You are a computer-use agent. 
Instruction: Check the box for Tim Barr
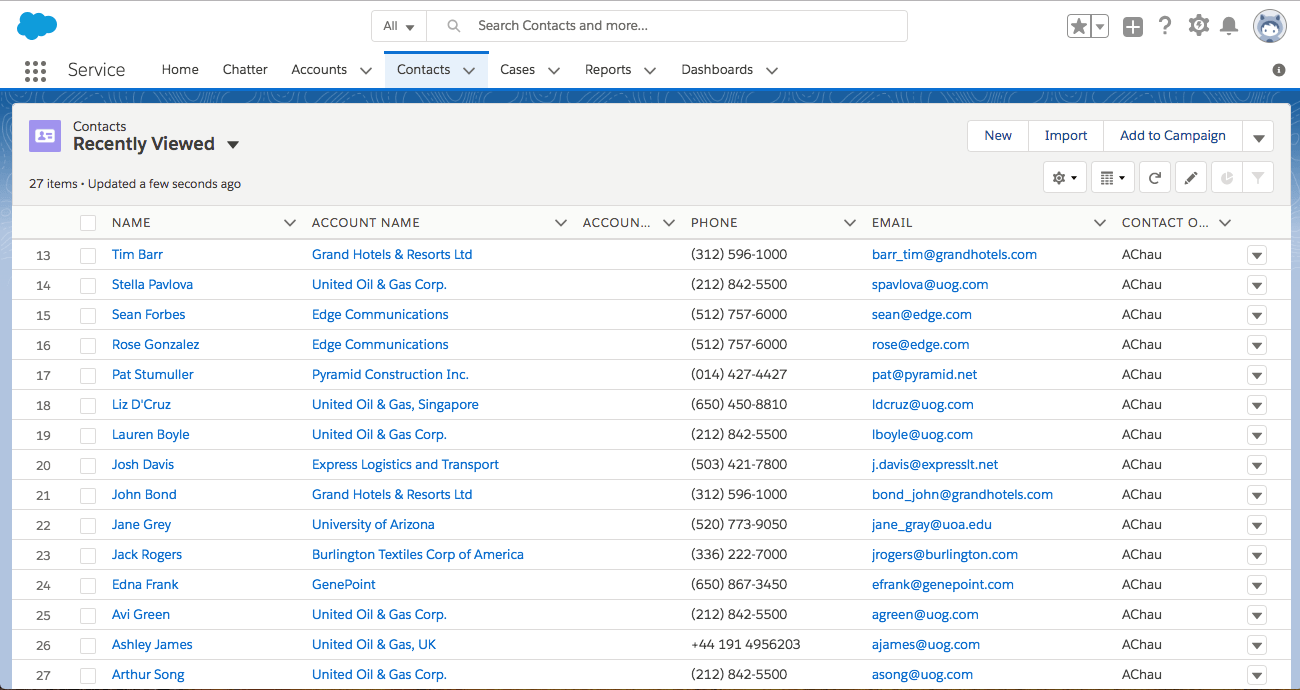(88, 255)
